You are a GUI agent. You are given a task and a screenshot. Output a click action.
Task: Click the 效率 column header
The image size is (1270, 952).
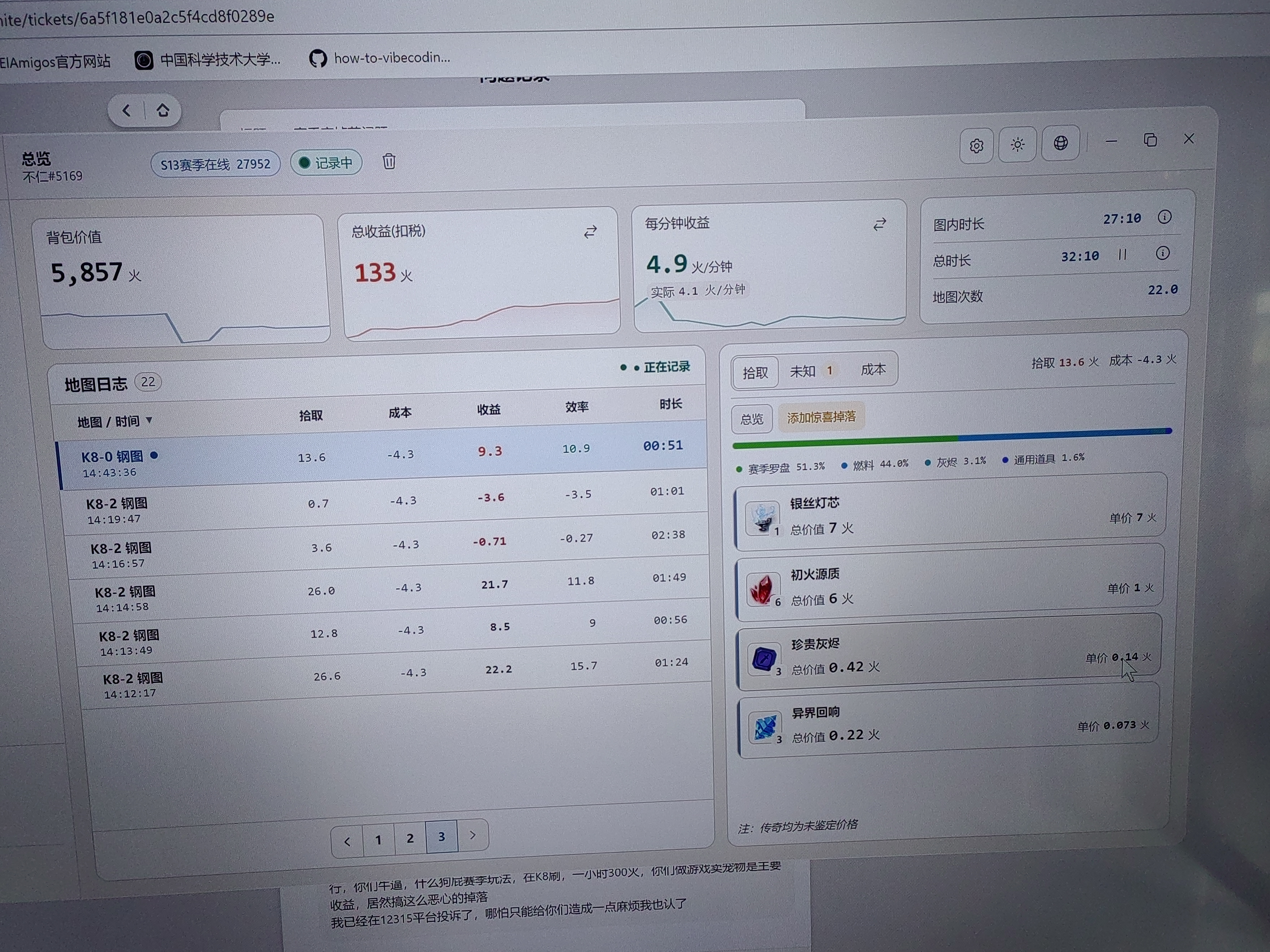click(577, 406)
